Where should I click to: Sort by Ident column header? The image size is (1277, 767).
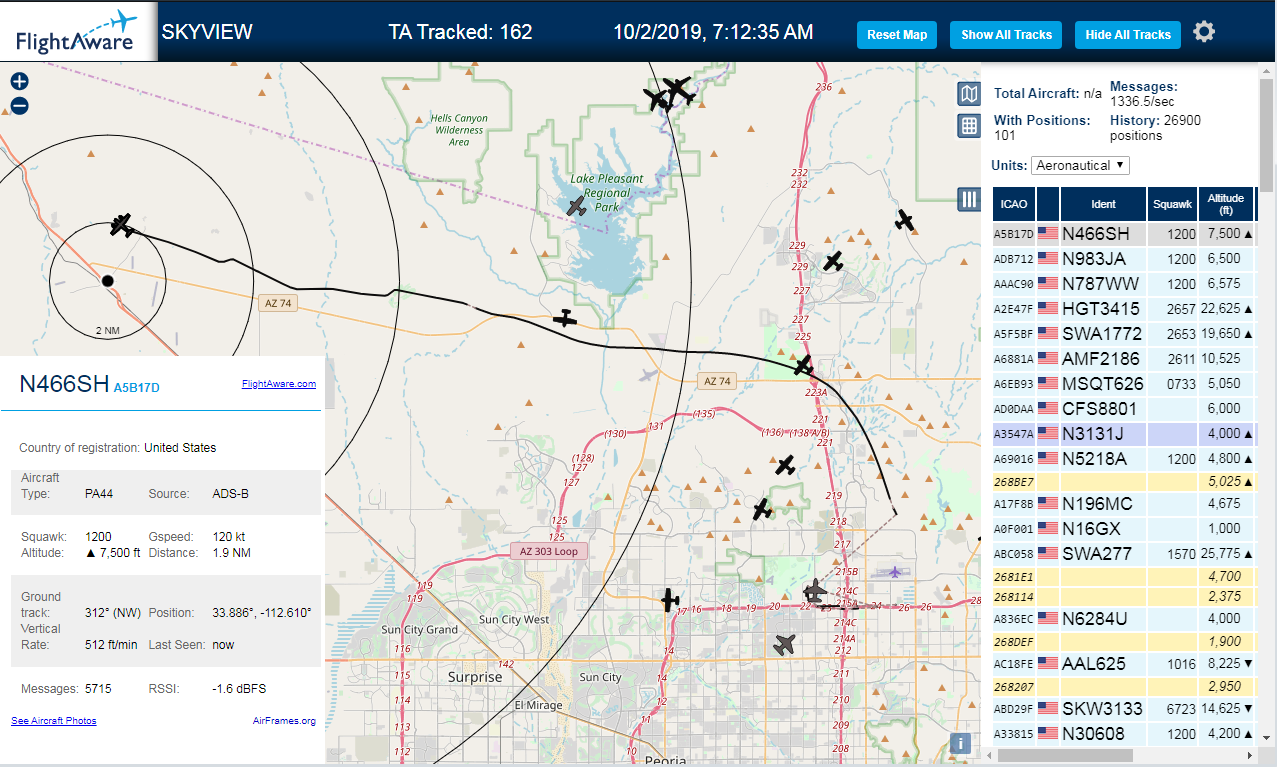1104,204
